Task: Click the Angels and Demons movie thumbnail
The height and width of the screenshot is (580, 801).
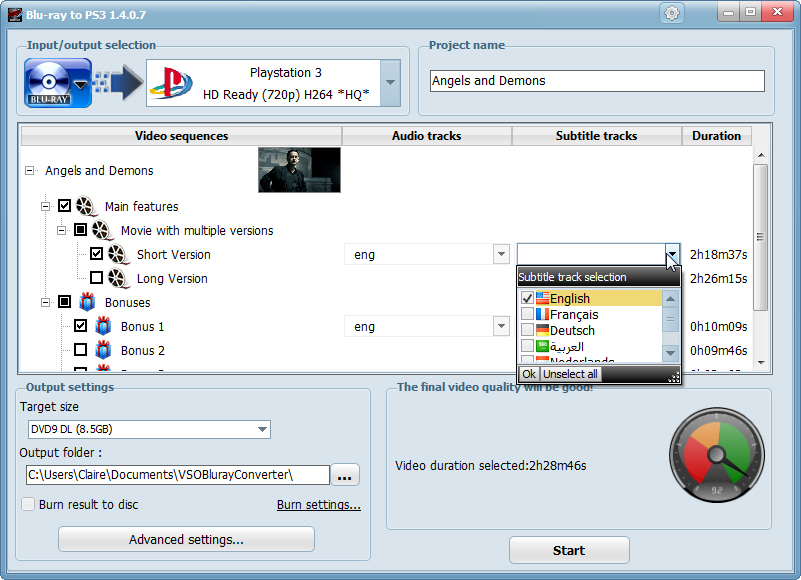Action: [299, 170]
